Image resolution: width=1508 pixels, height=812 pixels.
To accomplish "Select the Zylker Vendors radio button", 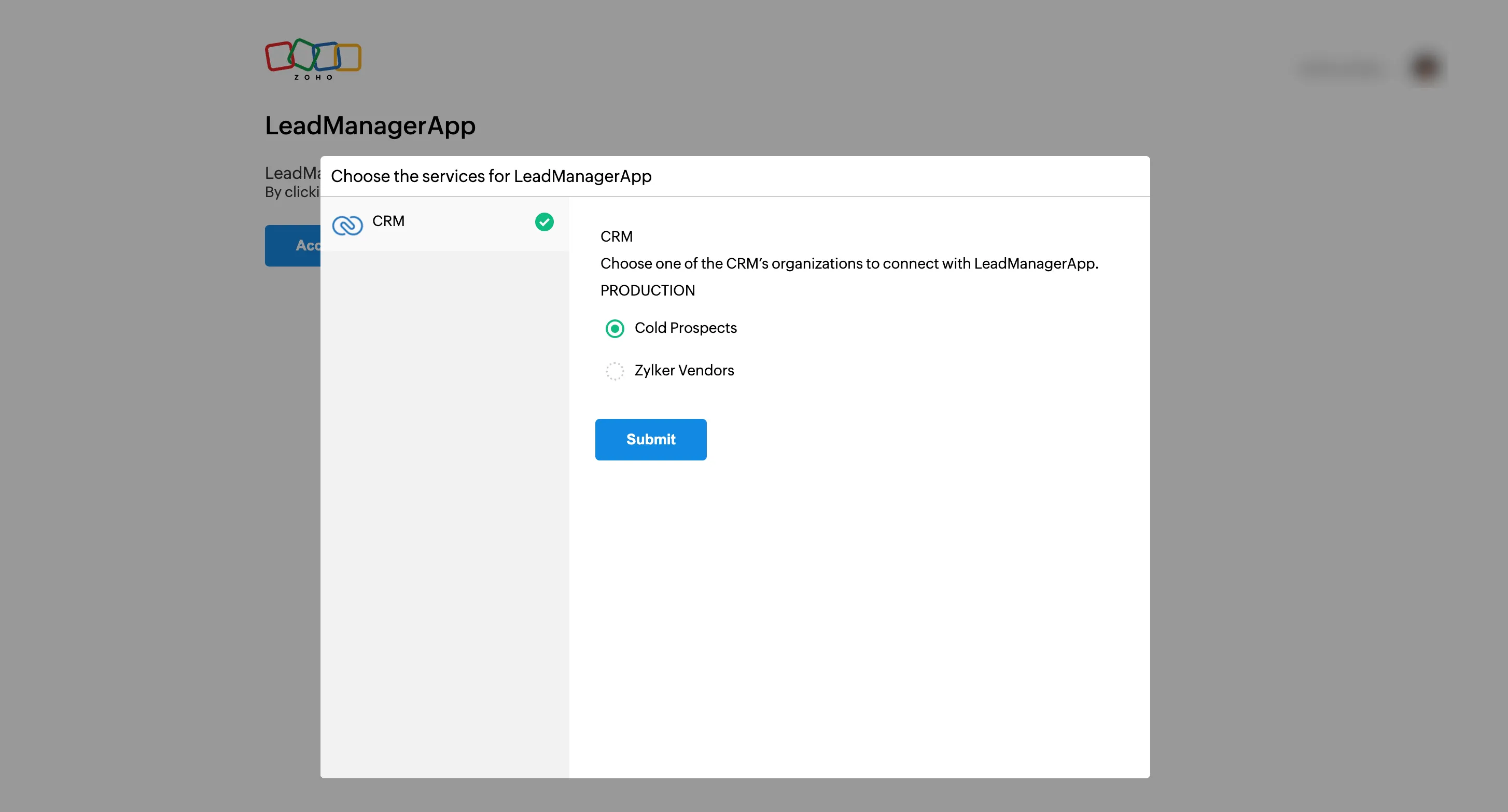I will tap(614, 371).
